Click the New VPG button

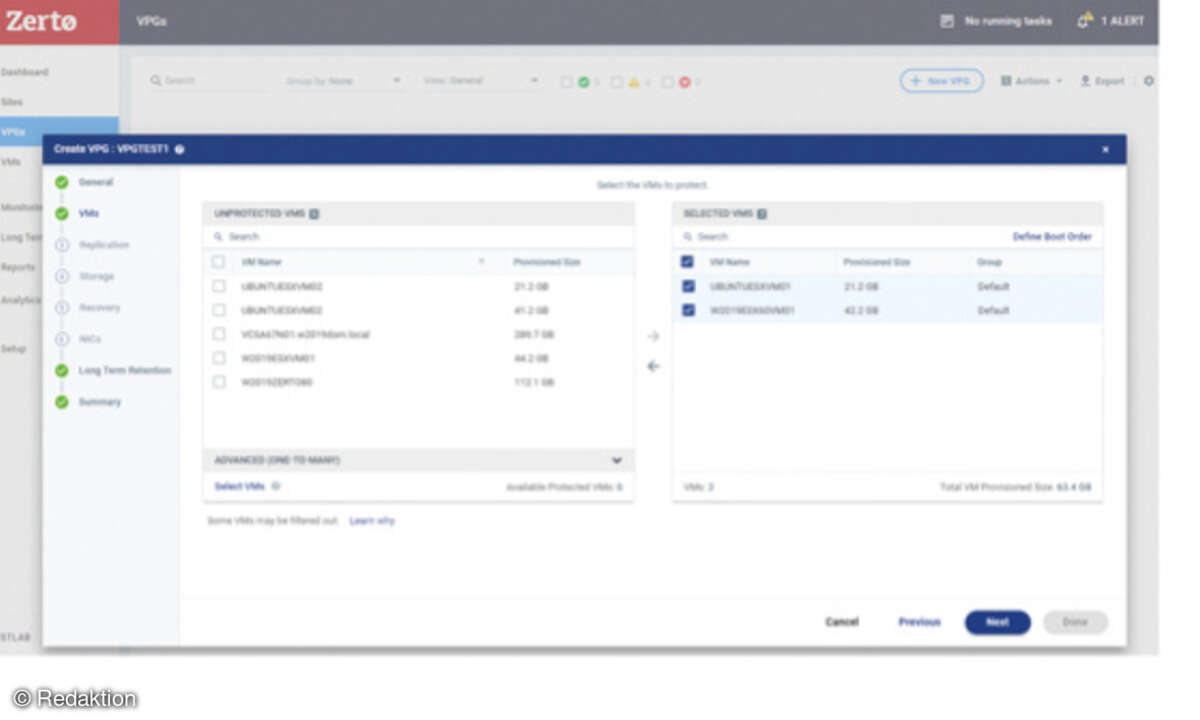pyautogui.click(x=941, y=81)
